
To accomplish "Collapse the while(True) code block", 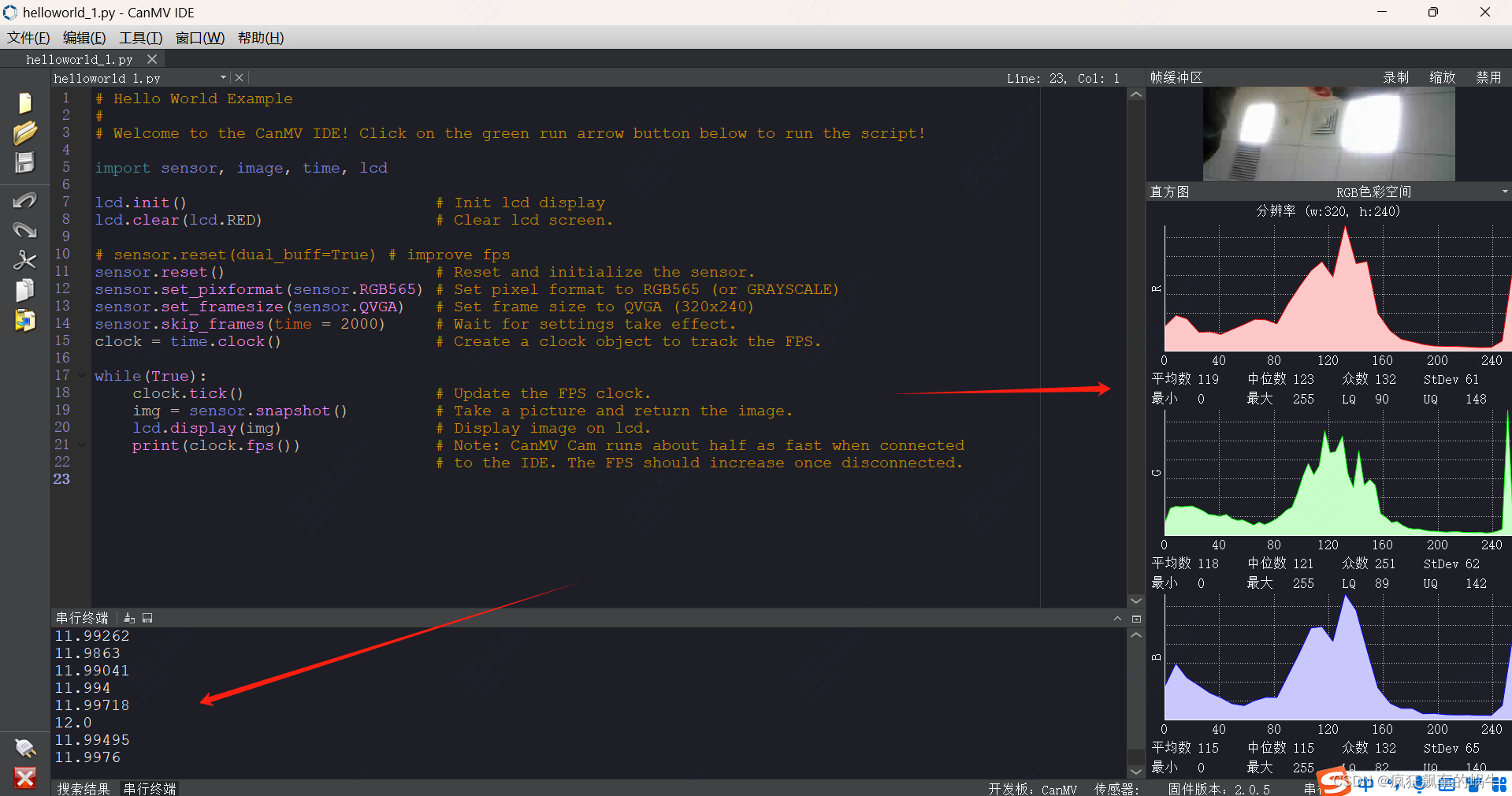I will (x=81, y=376).
